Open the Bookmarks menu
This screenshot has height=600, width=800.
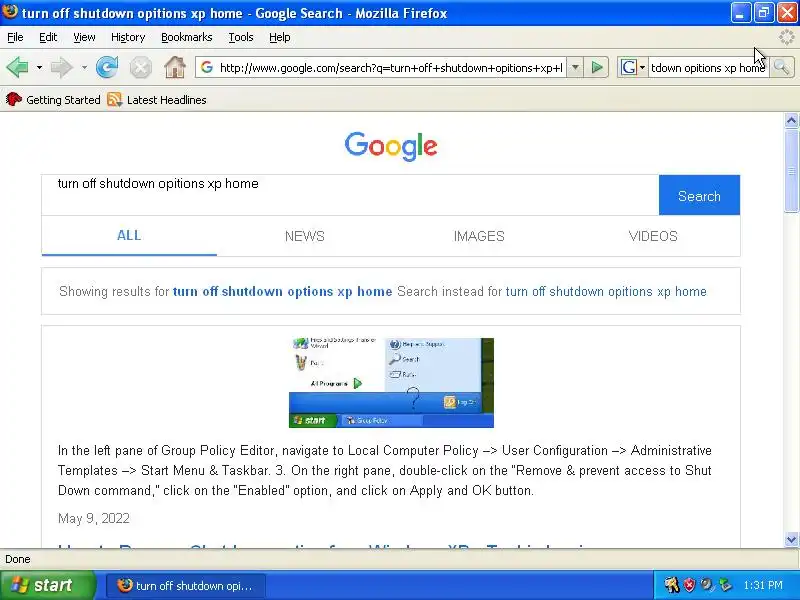(x=187, y=37)
